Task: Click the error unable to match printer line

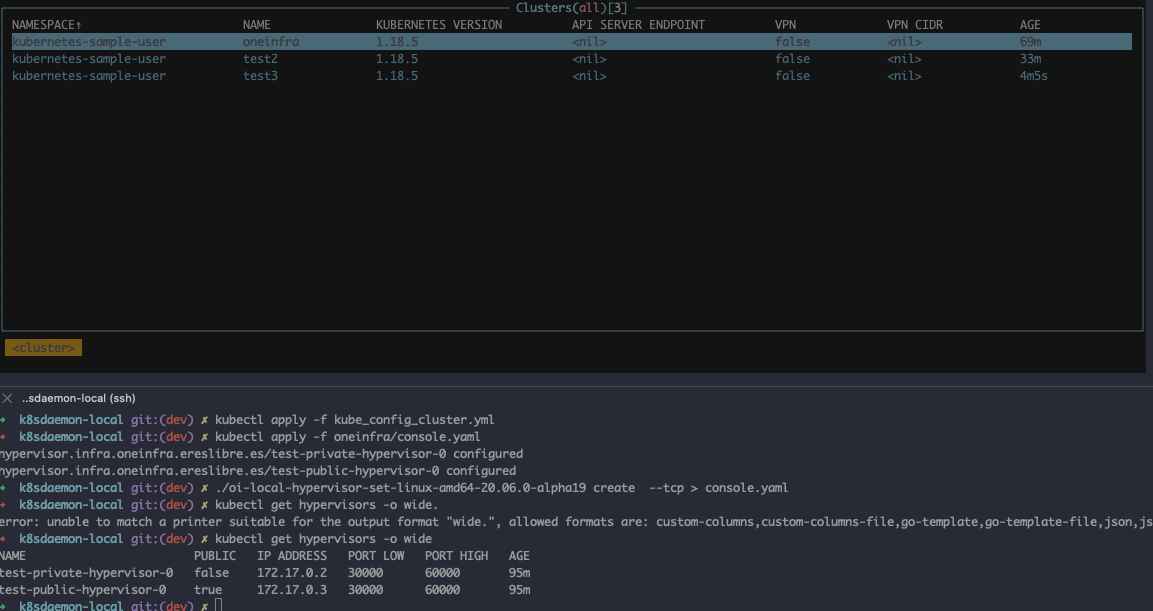Action: (x=576, y=522)
